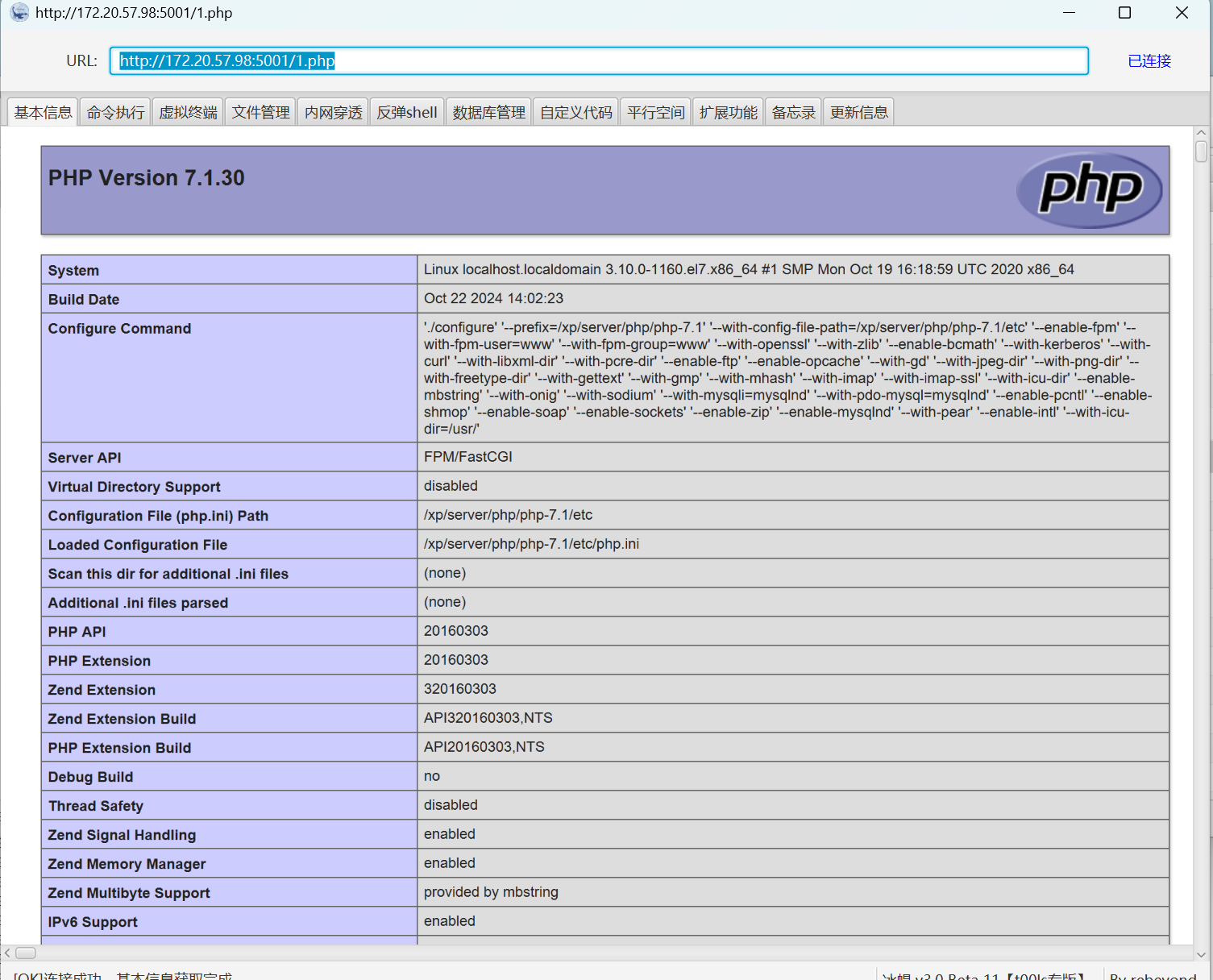Open the 扩展功能 tab

729,112
